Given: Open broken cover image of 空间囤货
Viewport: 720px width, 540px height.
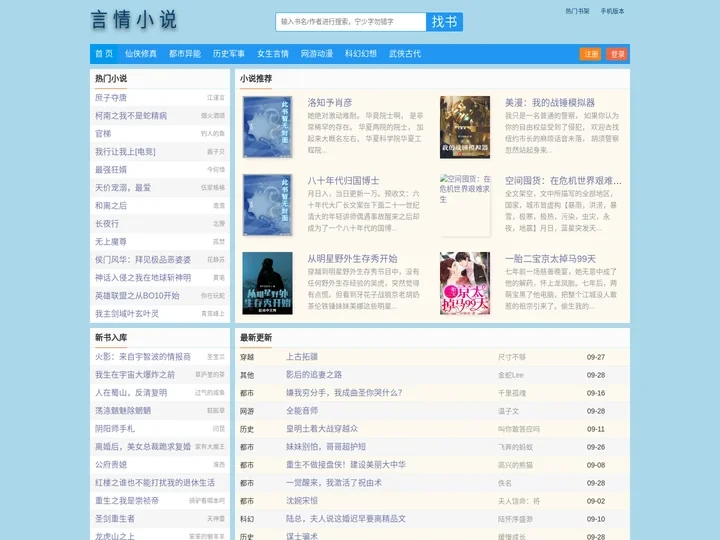Looking at the screenshot, I should (x=465, y=205).
